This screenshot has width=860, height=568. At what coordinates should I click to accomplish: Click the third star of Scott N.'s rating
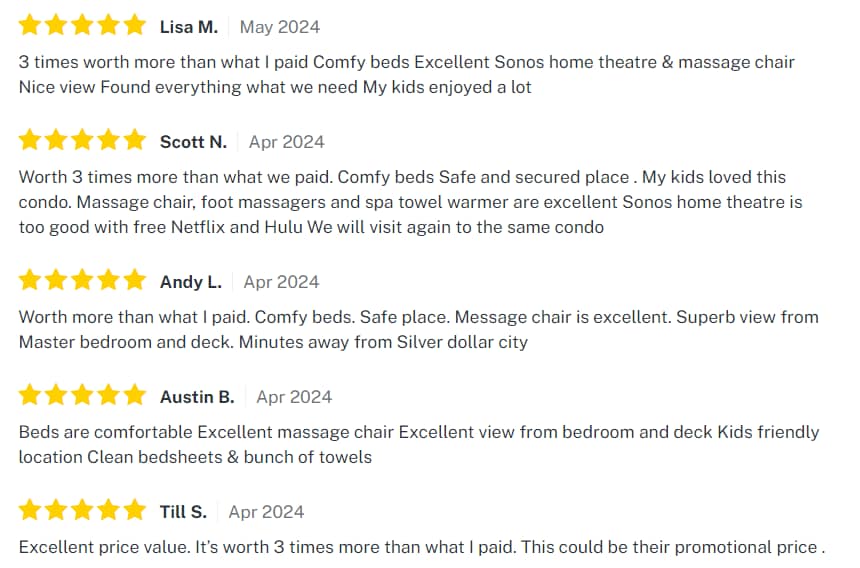pos(82,141)
